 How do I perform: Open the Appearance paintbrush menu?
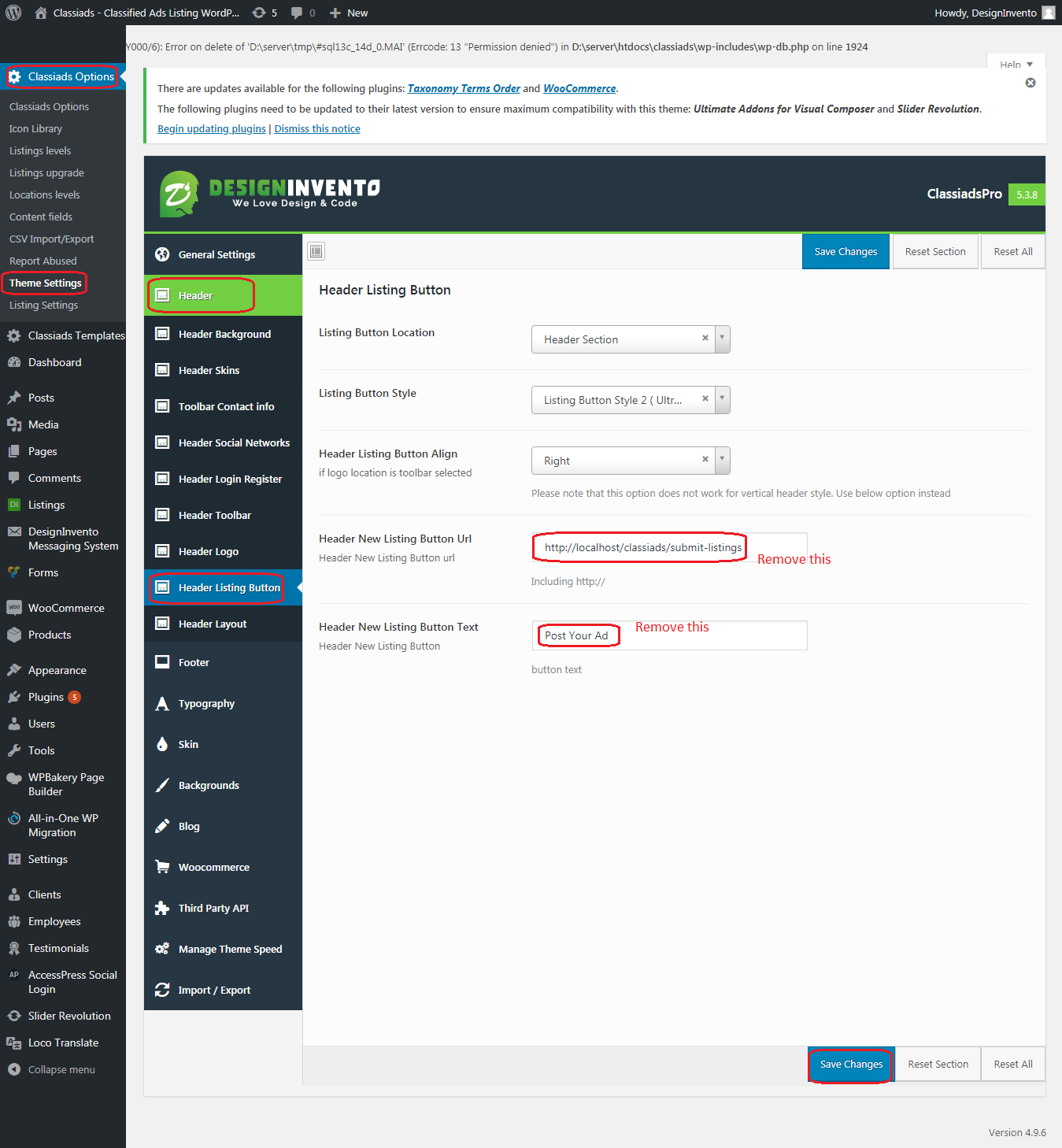(63, 670)
